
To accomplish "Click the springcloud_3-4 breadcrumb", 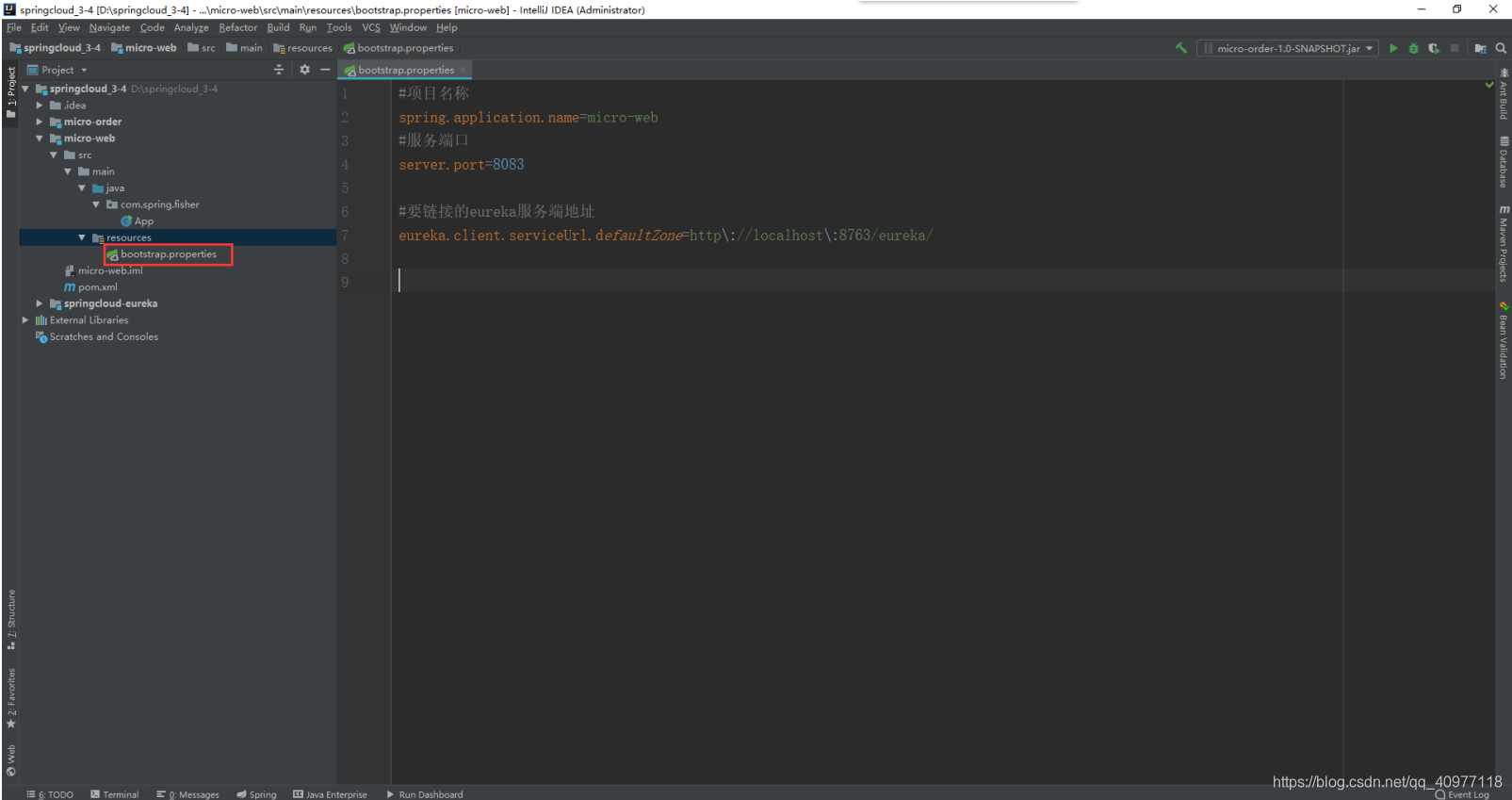I will point(55,48).
